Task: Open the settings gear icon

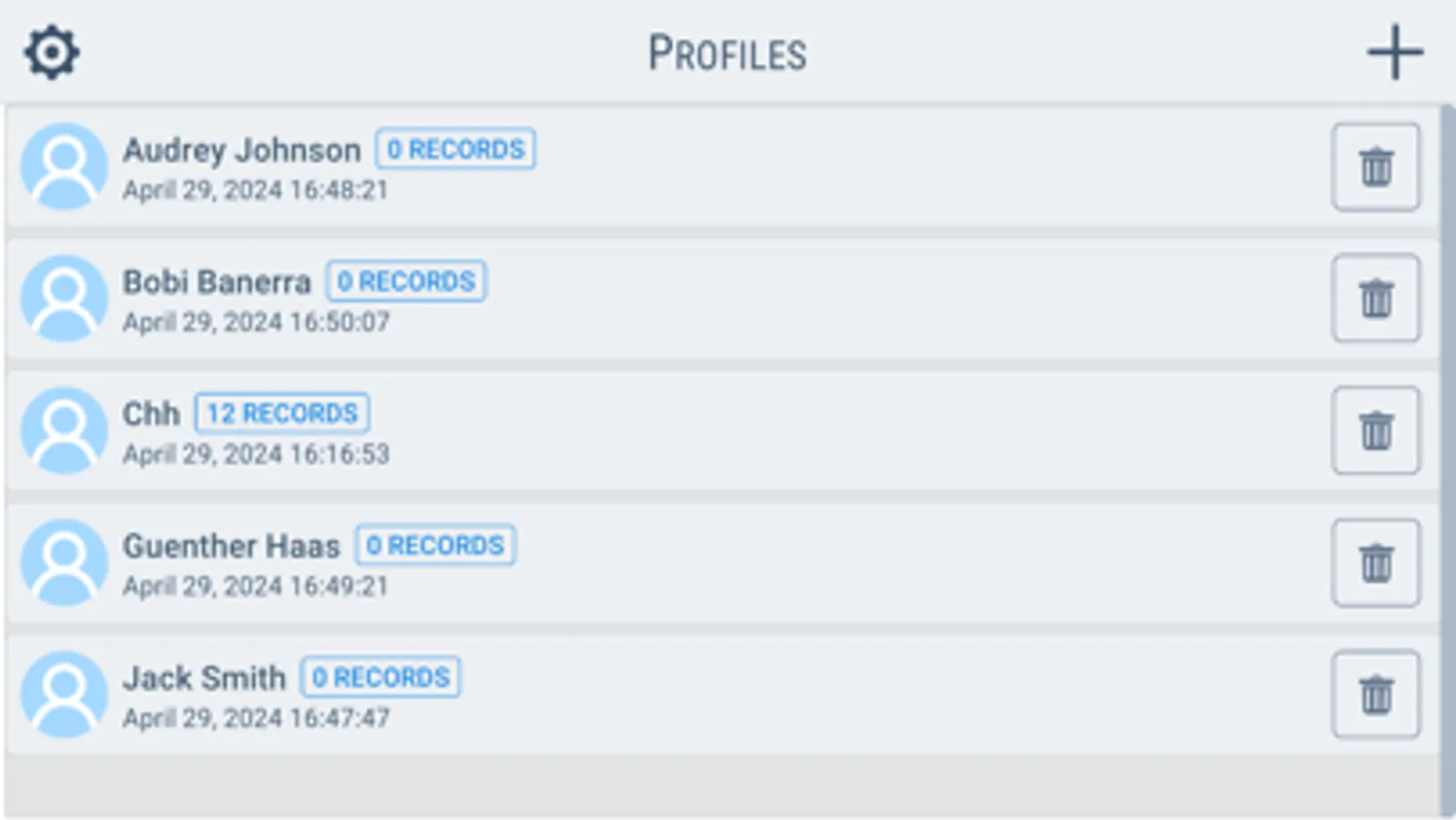Action: [51, 52]
